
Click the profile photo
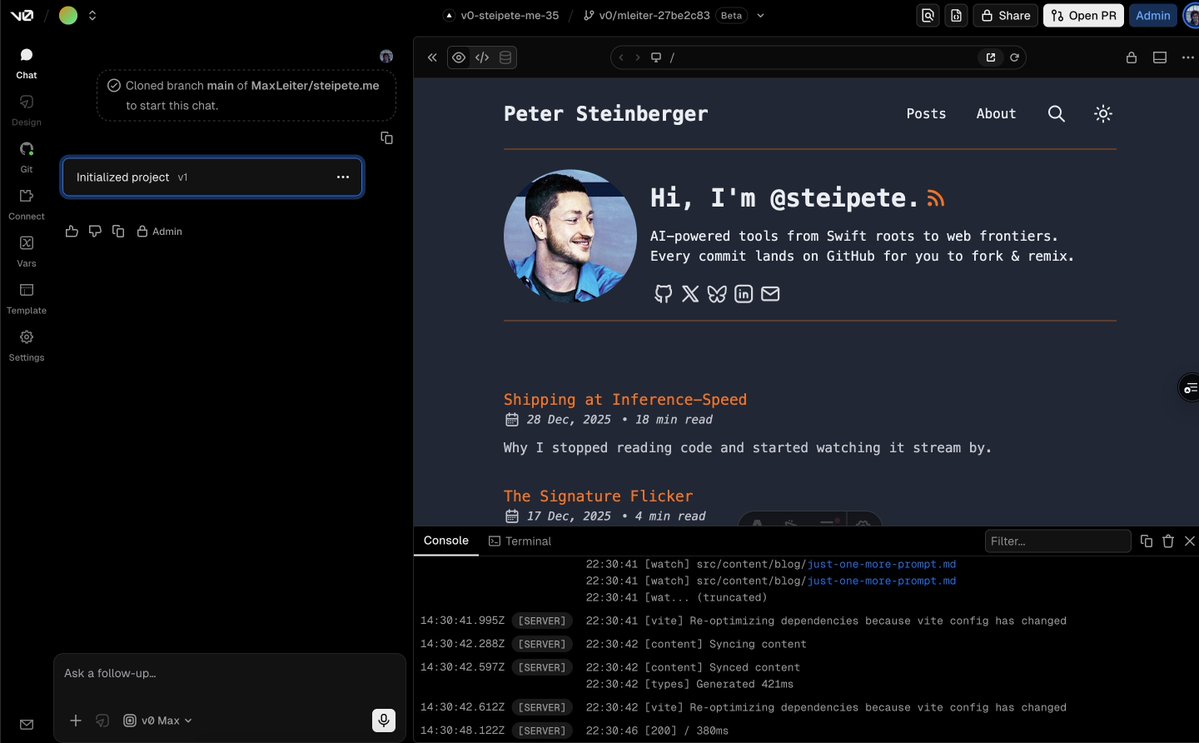pyautogui.click(x=570, y=235)
